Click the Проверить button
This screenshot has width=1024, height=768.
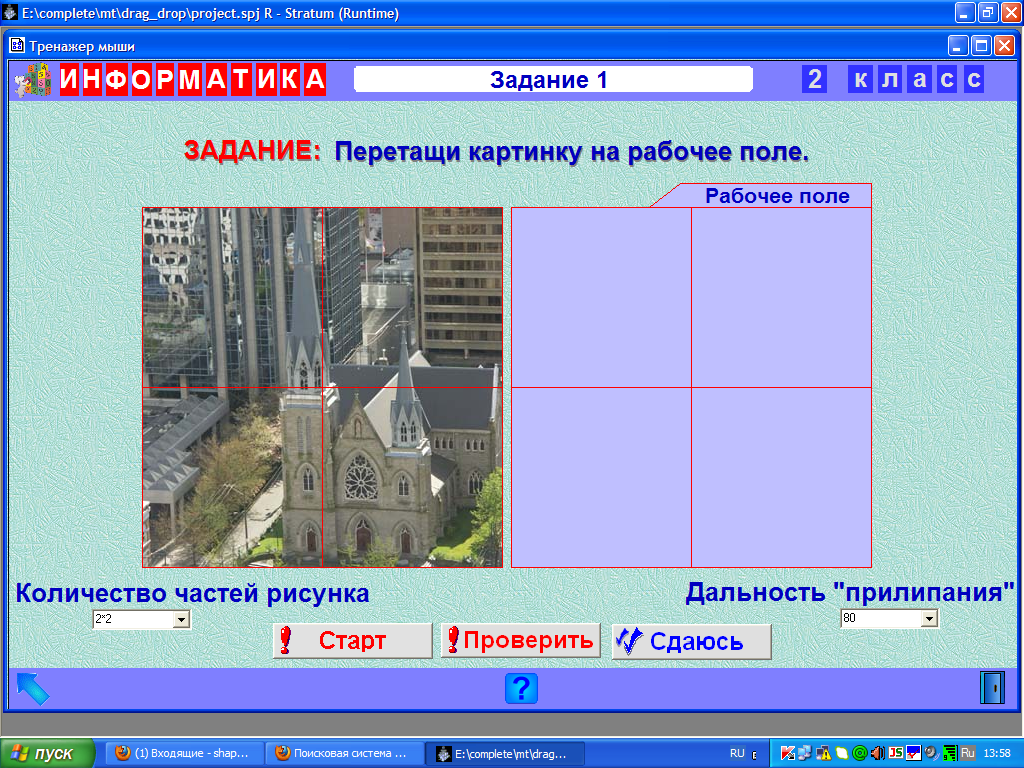pos(520,641)
